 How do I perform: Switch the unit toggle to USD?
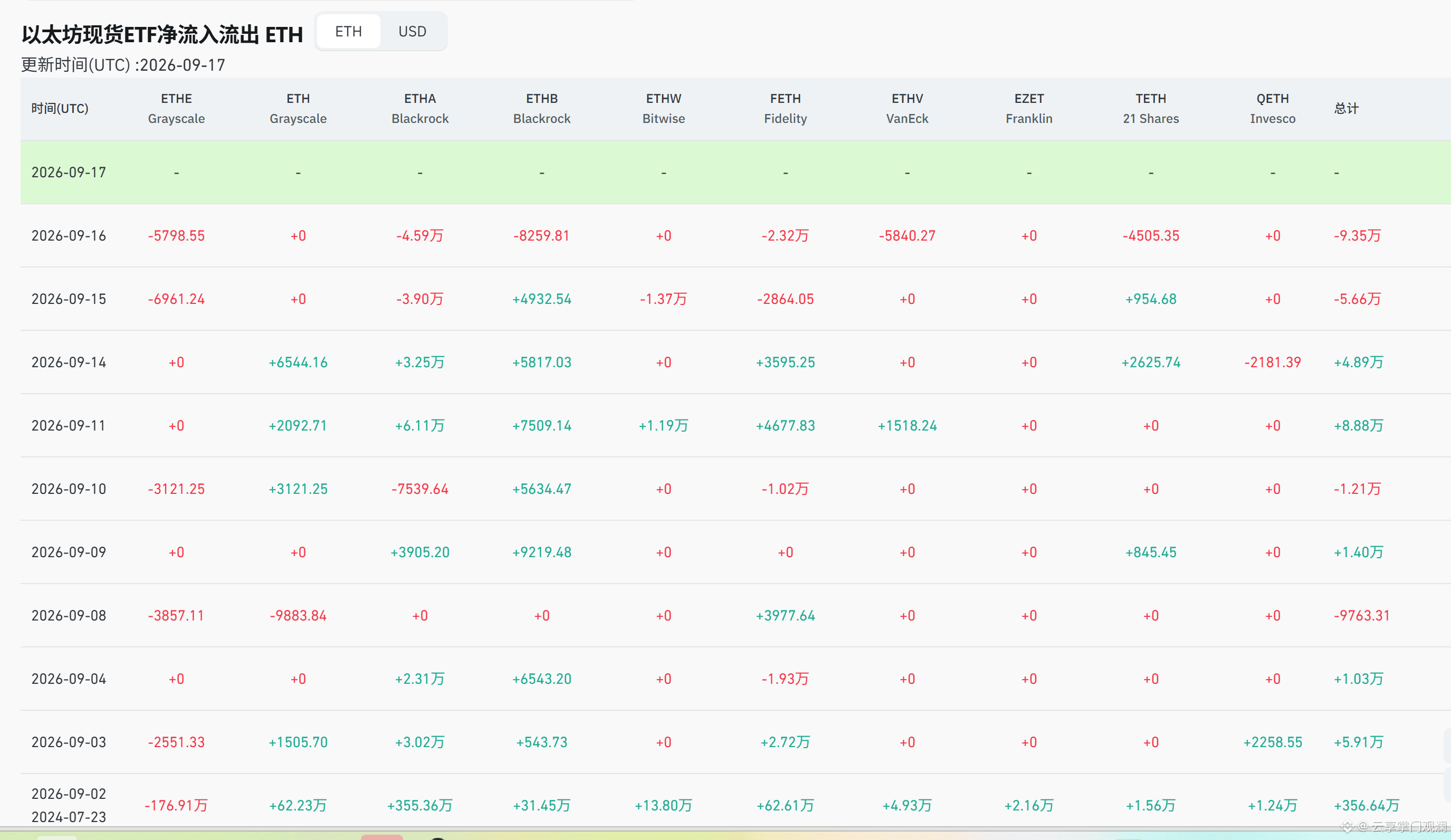pos(412,31)
